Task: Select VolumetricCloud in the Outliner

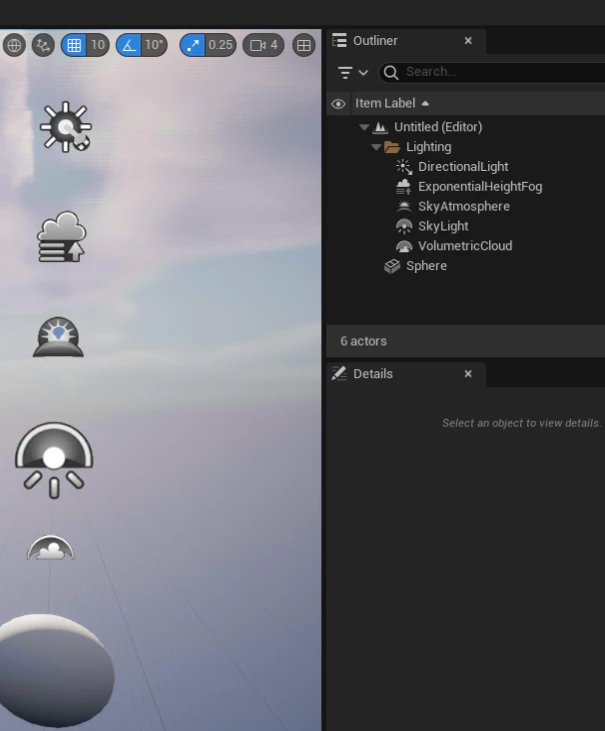Action: (x=465, y=246)
